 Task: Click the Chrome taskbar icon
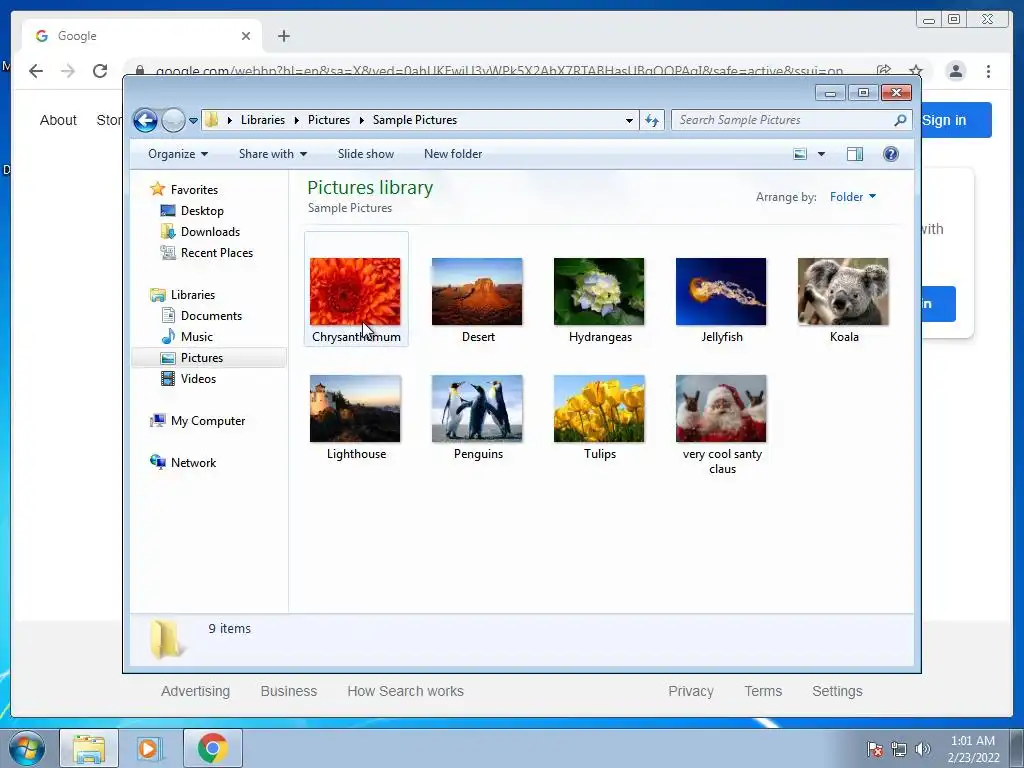pos(212,748)
